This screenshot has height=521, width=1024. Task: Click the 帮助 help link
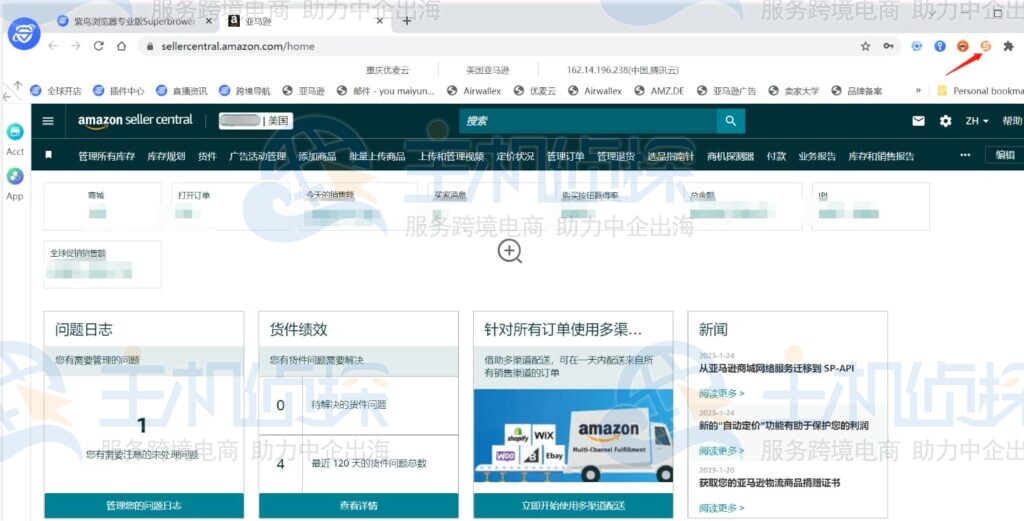point(1012,121)
